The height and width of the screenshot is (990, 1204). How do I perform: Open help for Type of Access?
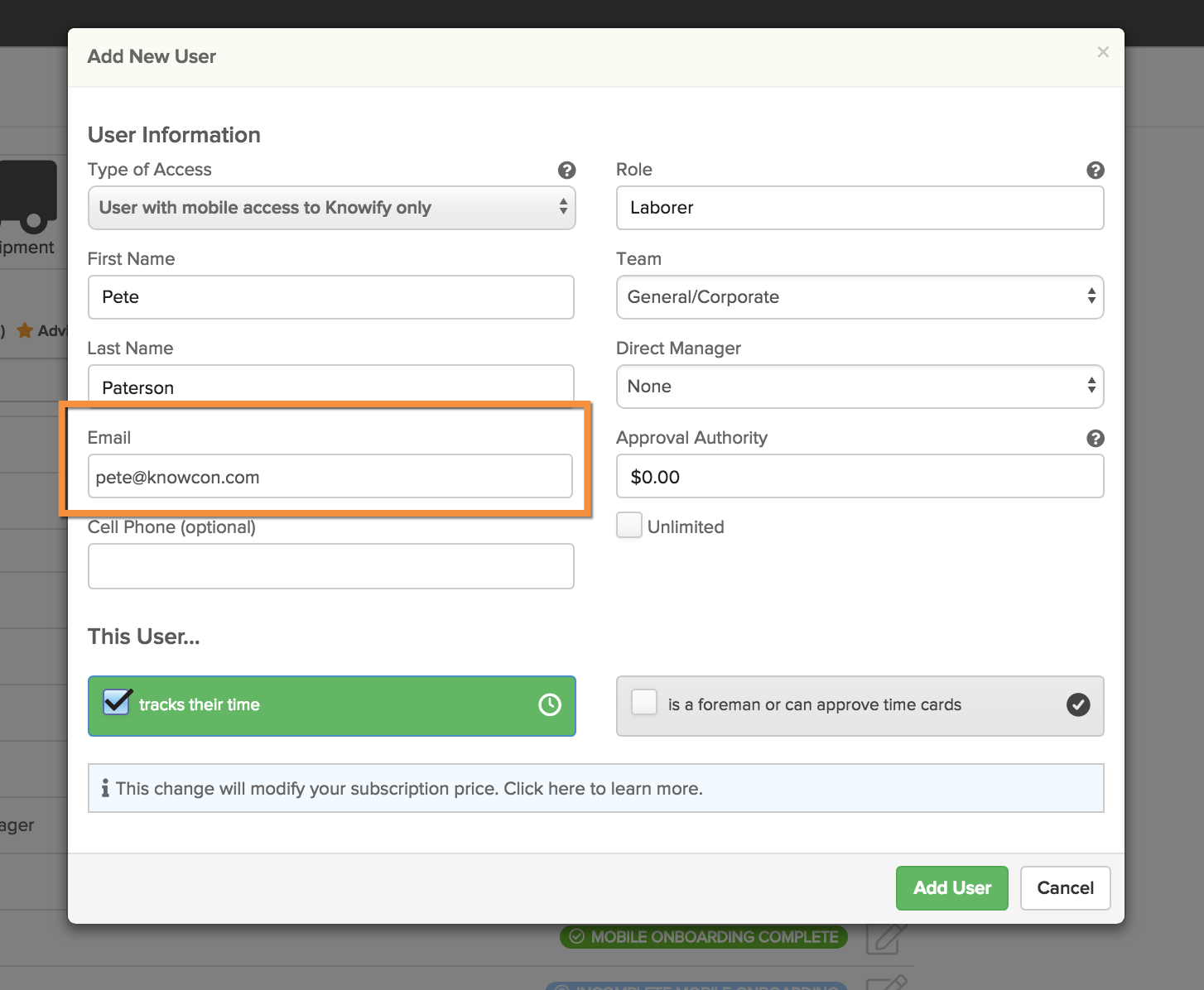click(x=566, y=170)
